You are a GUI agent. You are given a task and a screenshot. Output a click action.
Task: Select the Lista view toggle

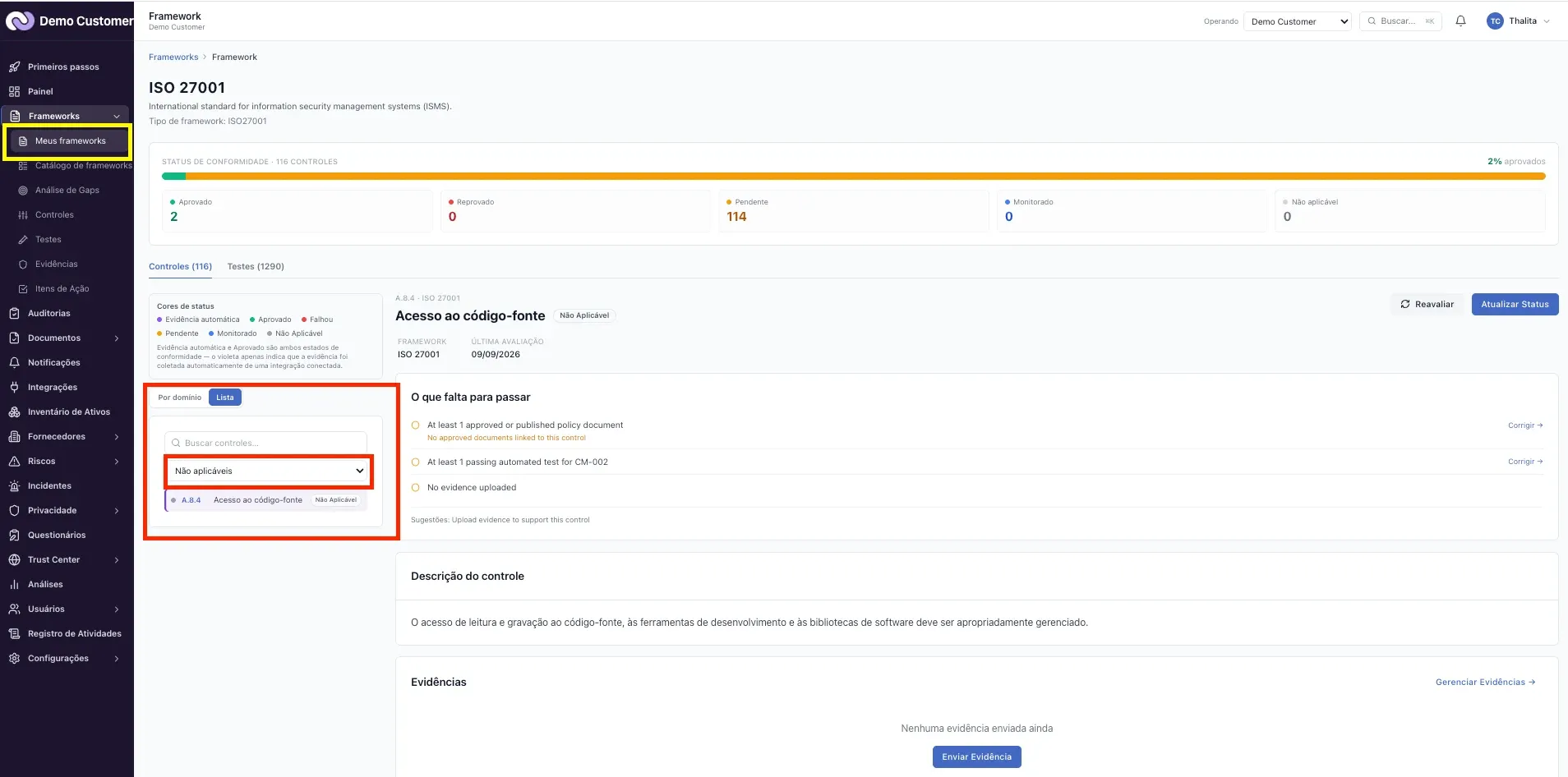(x=225, y=398)
